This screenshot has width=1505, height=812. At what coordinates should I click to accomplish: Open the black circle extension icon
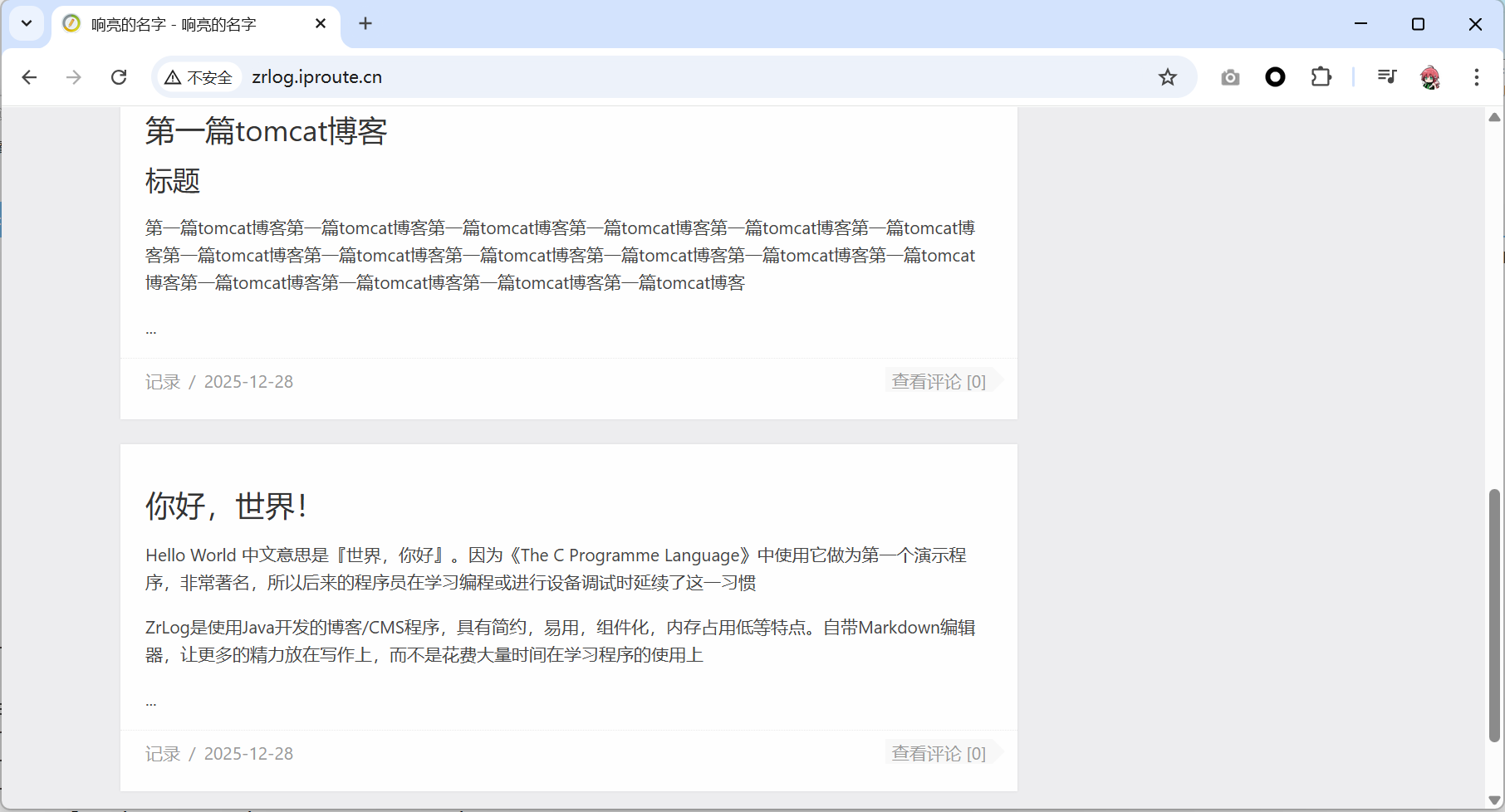point(1275,77)
